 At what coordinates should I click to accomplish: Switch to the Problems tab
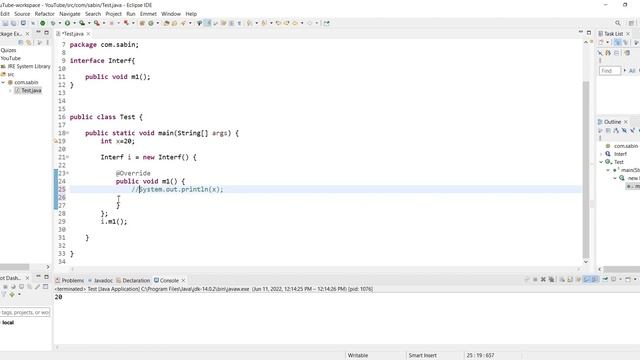tap(69, 280)
